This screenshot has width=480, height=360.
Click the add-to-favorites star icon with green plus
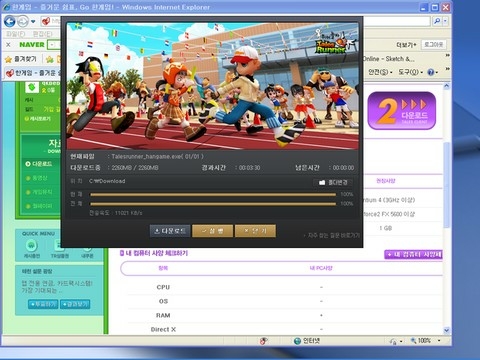(50, 59)
